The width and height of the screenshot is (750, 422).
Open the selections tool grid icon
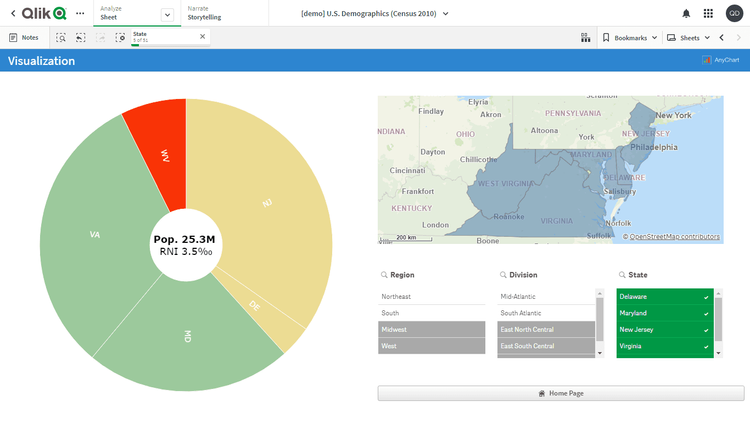point(585,37)
